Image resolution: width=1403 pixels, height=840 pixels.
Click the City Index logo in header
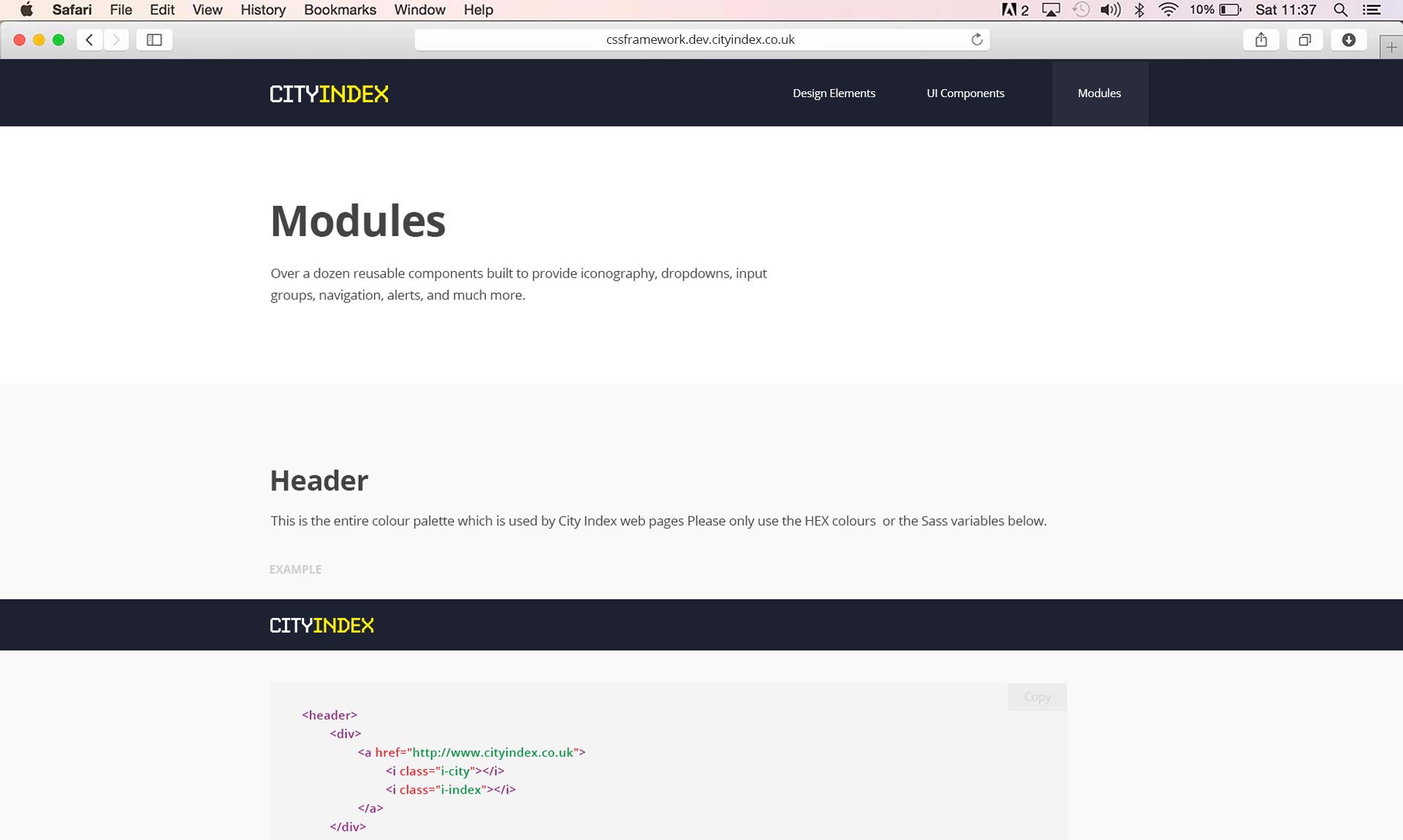(329, 94)
